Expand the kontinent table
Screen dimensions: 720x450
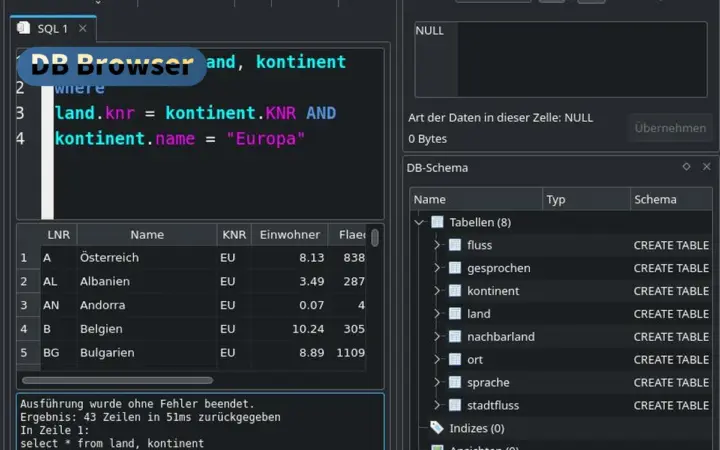pyautogui.click(x=438, y=291)
